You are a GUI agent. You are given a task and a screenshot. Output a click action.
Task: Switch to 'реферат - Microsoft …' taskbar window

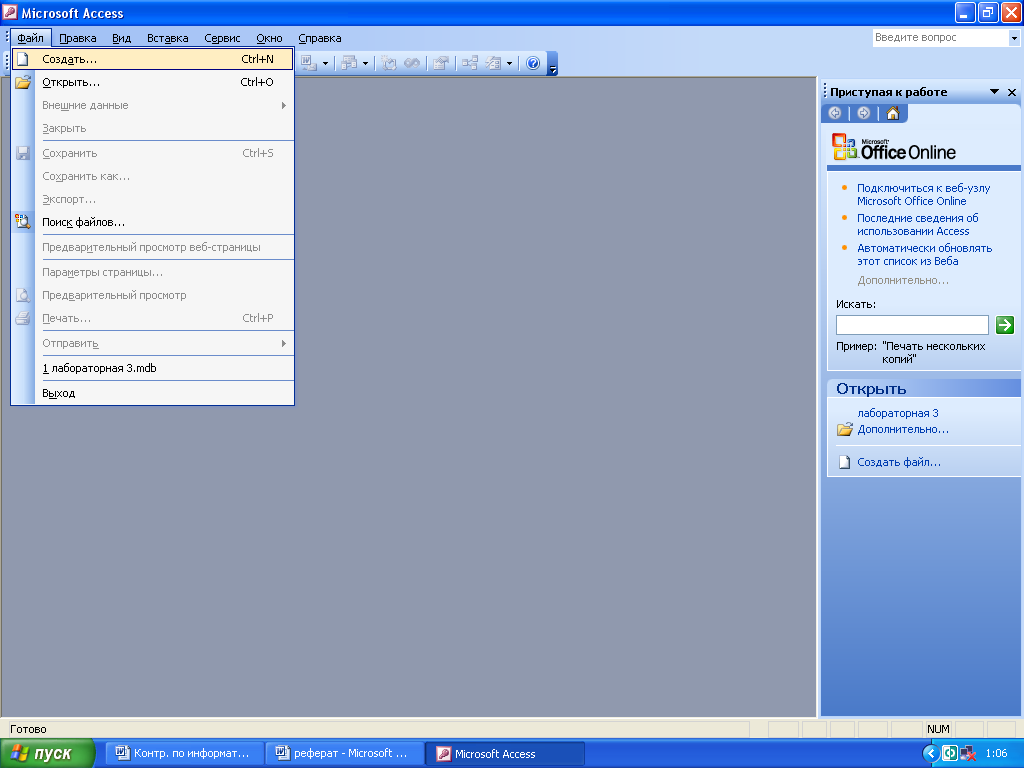(344, 753)
